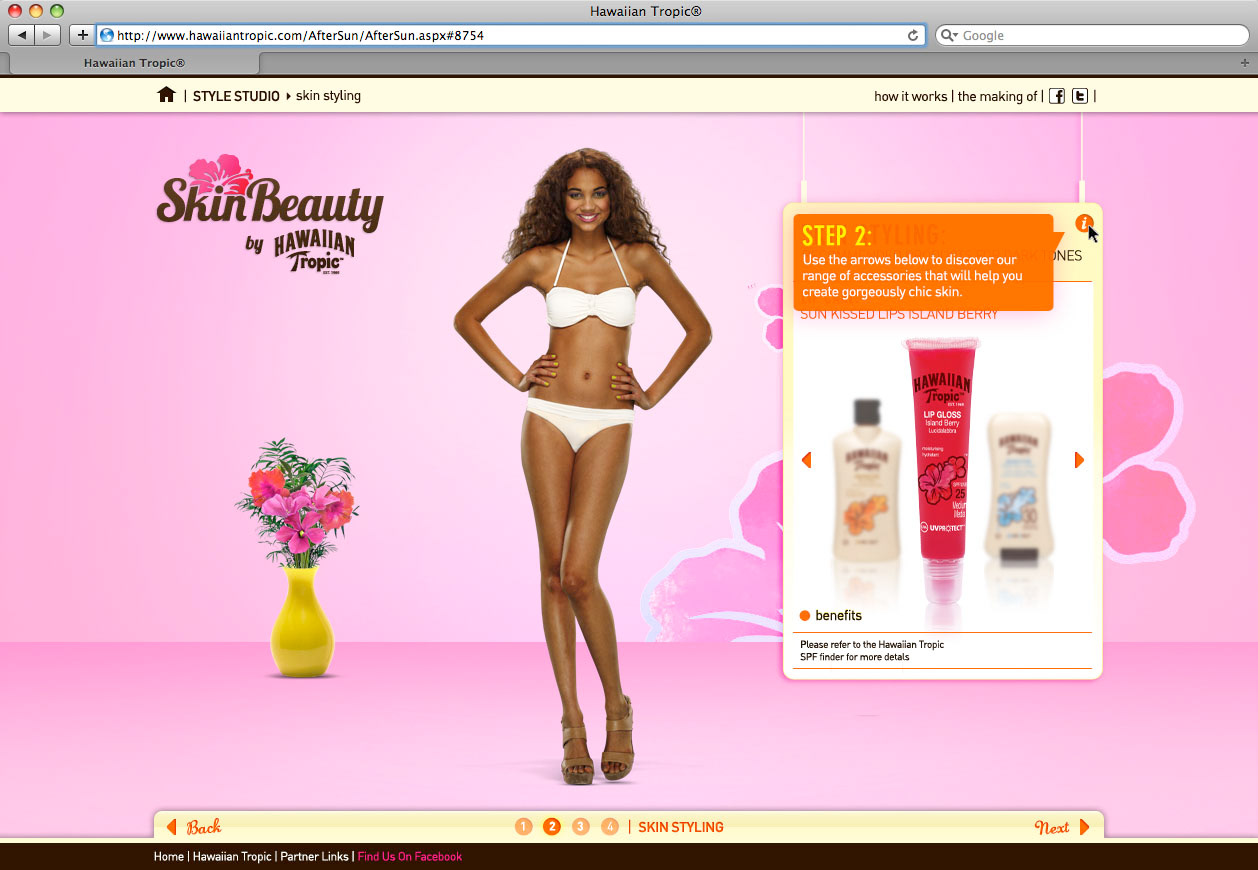Click the Google search field

1092,35
